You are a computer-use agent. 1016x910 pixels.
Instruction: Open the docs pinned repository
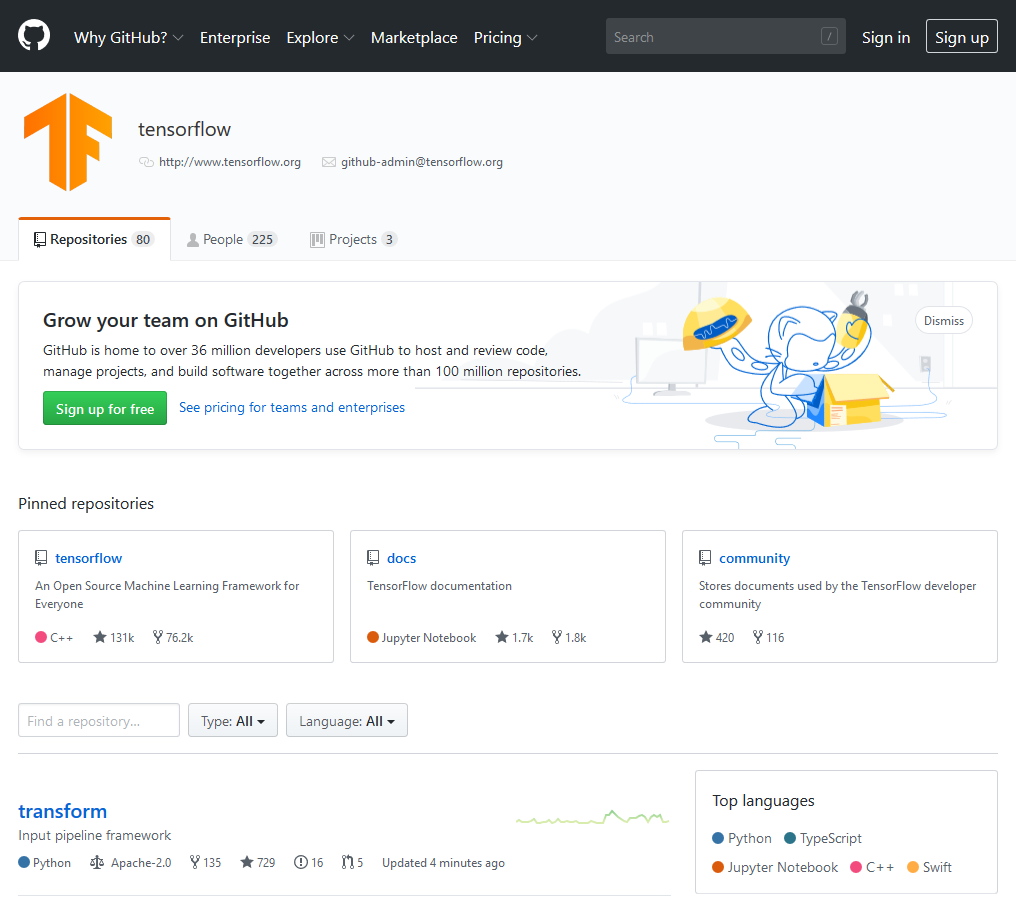(x=402, y=558)
